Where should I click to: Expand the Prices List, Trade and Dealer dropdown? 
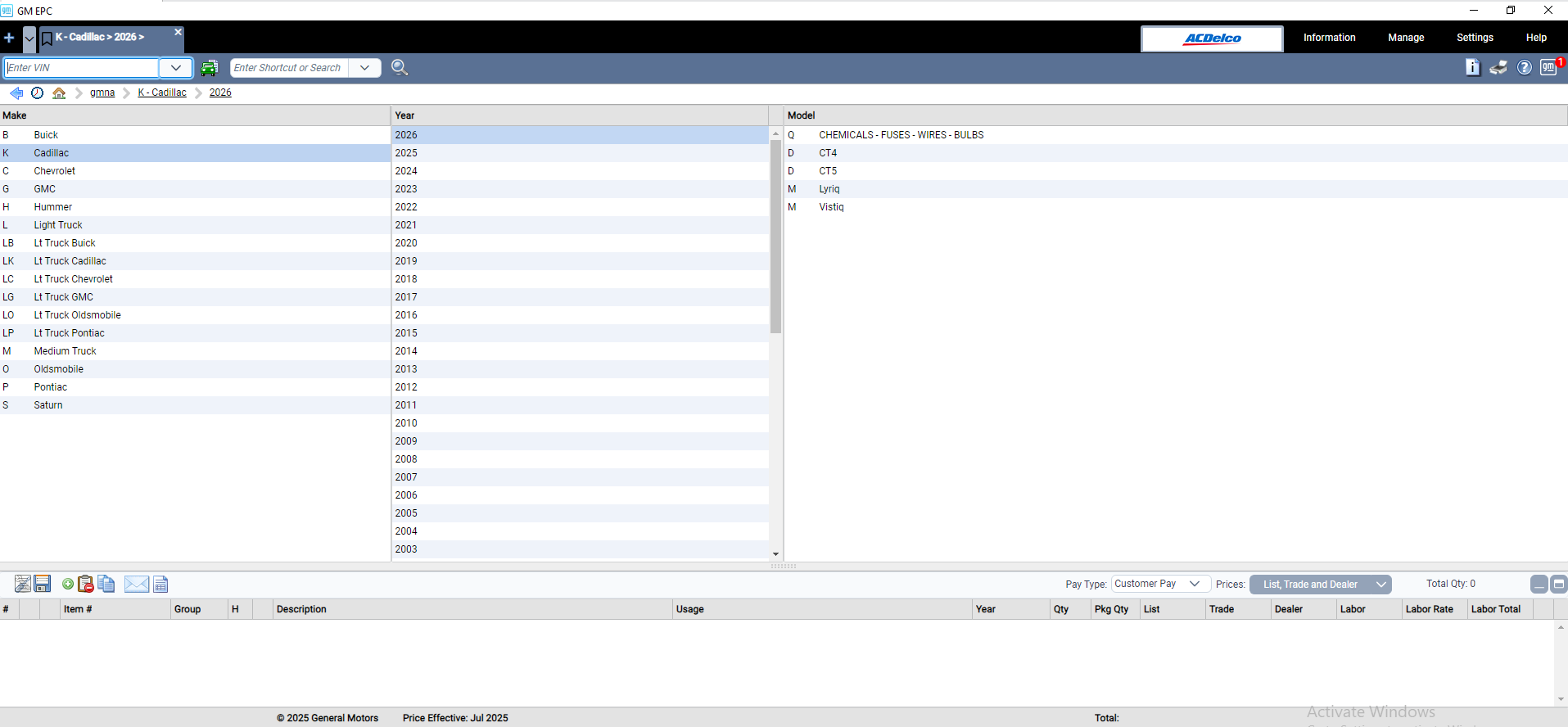point(1320,584)
